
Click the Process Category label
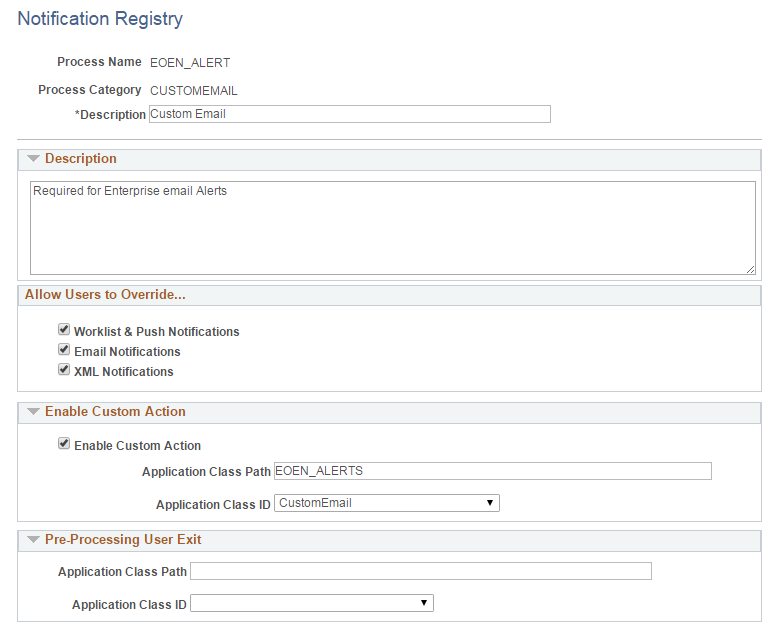pyautogui.click(x=90, y=90)
